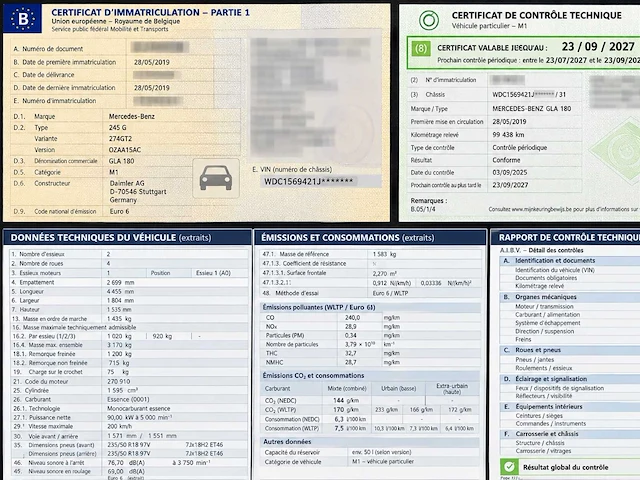
Task: Click the variante value '274GT2'
Action: [120, 138]
